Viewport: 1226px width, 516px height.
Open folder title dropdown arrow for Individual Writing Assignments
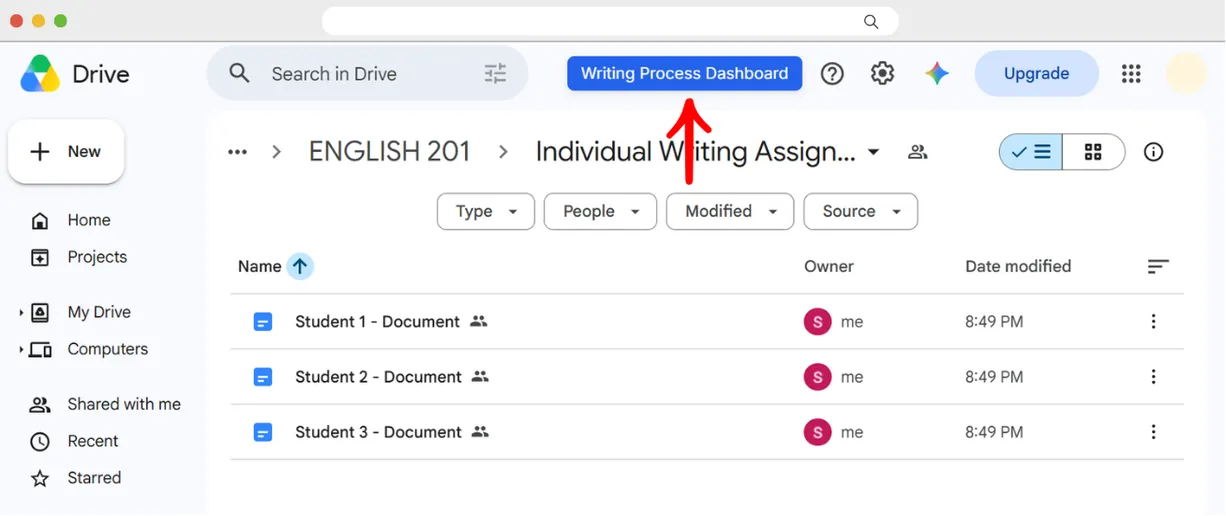click(873, 152)
